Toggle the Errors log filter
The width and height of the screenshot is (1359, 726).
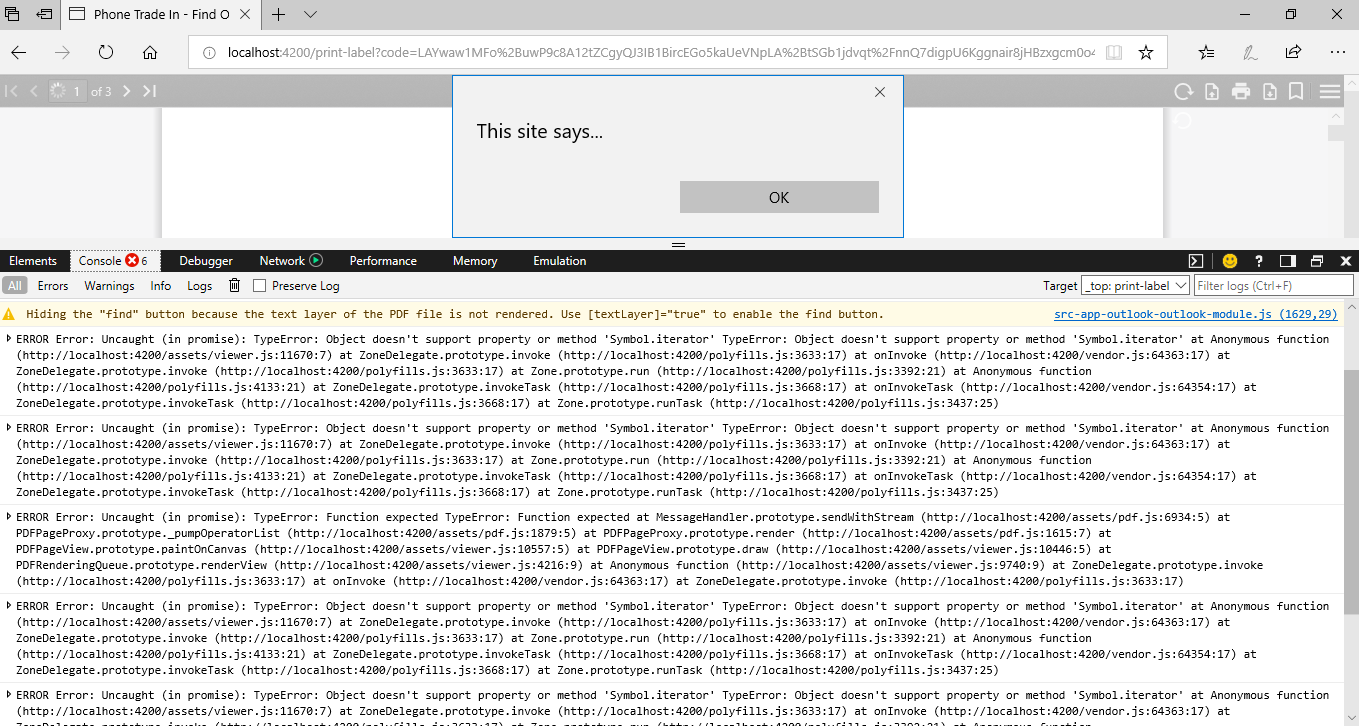(x=53, y=285)
